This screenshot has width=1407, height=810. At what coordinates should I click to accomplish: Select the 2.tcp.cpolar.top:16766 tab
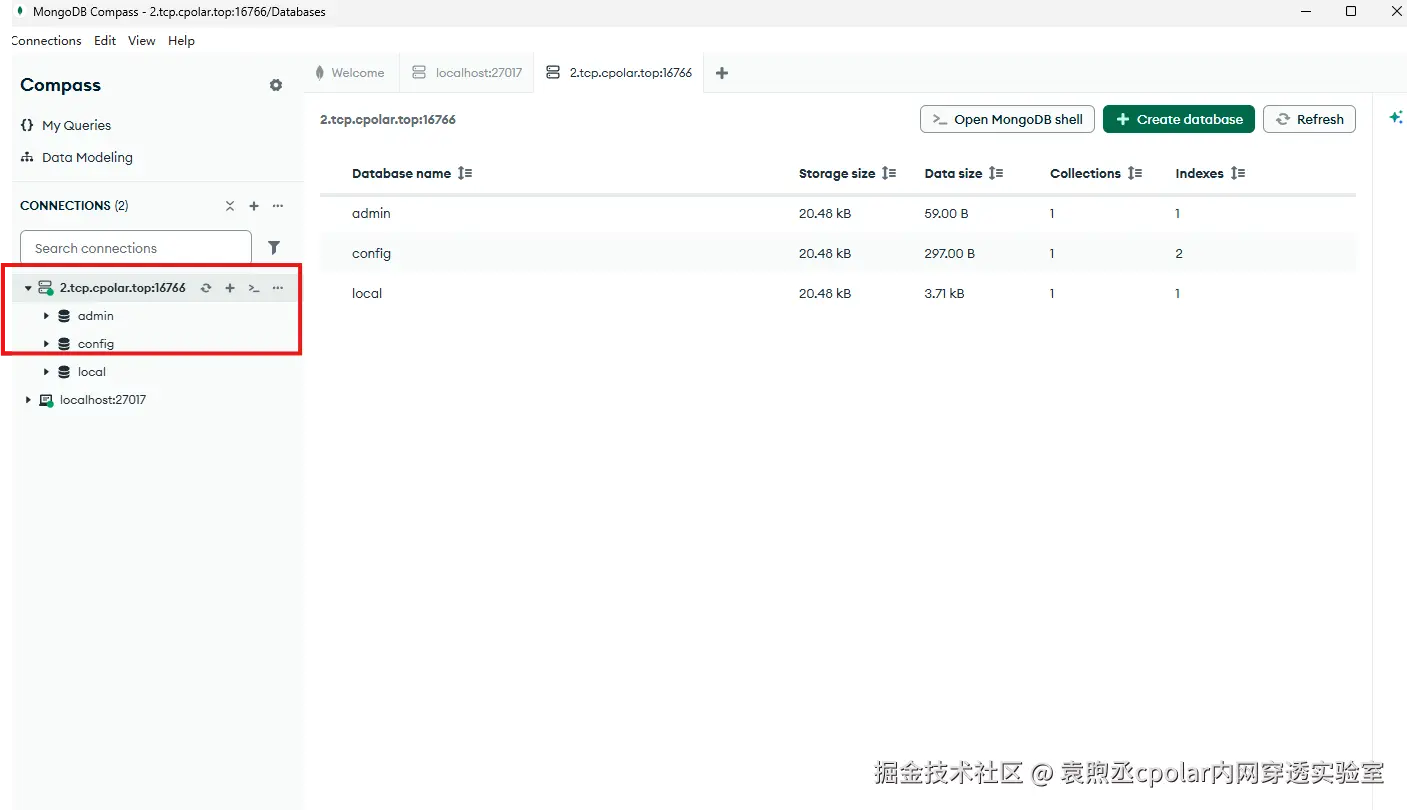(x=619, y=73)
